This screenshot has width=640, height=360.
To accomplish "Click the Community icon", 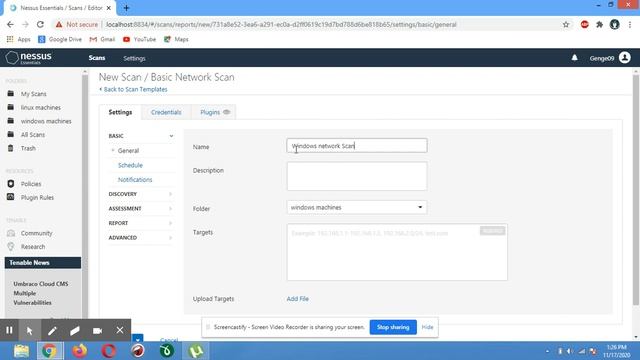I will [11, 233].
